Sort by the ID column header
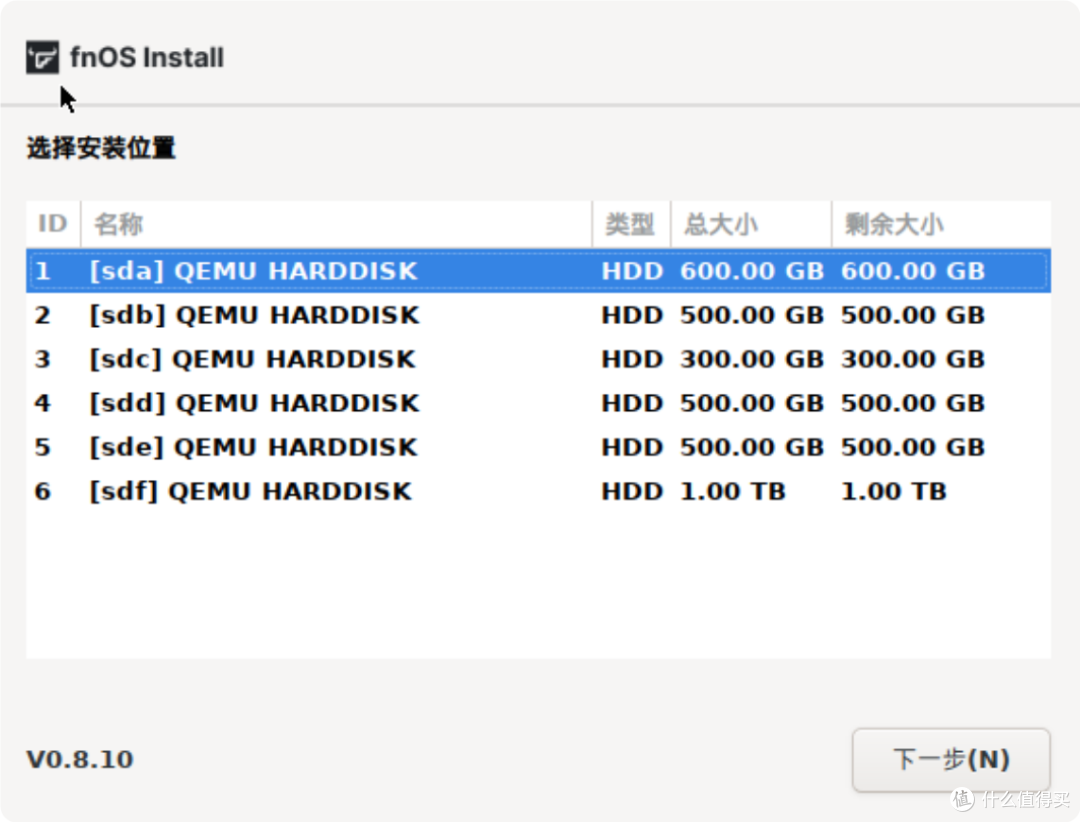Image resolution: width=1080 pixels, height=822 pixels. point(52,224)
